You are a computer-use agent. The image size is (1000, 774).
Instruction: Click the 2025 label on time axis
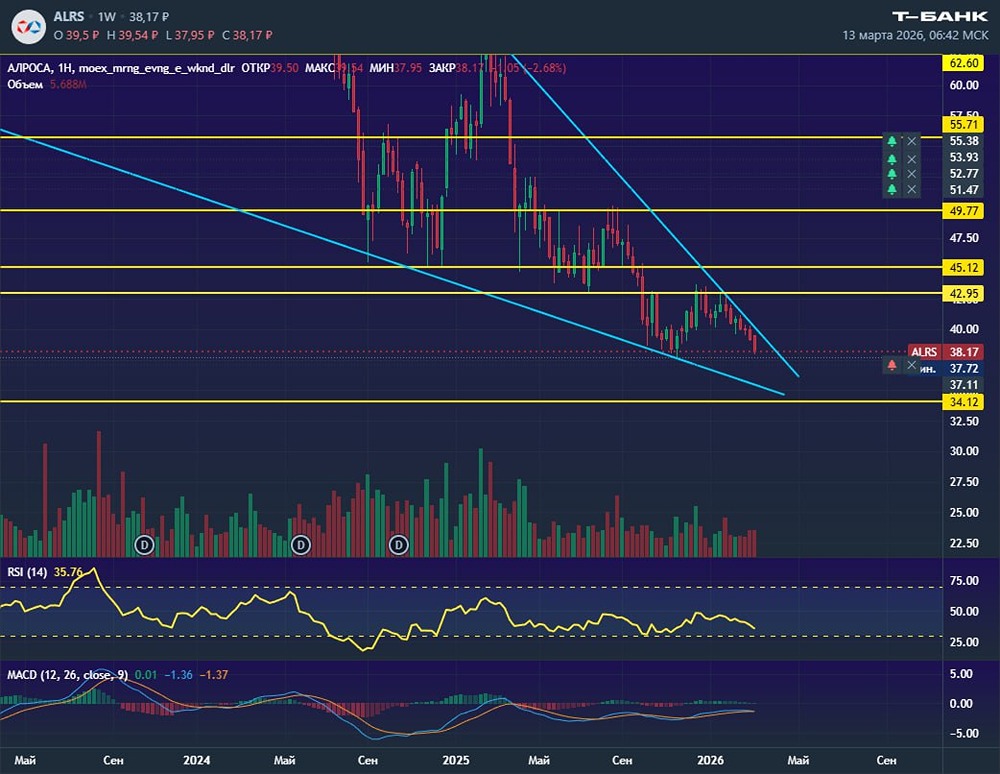[x=456, y=760]
